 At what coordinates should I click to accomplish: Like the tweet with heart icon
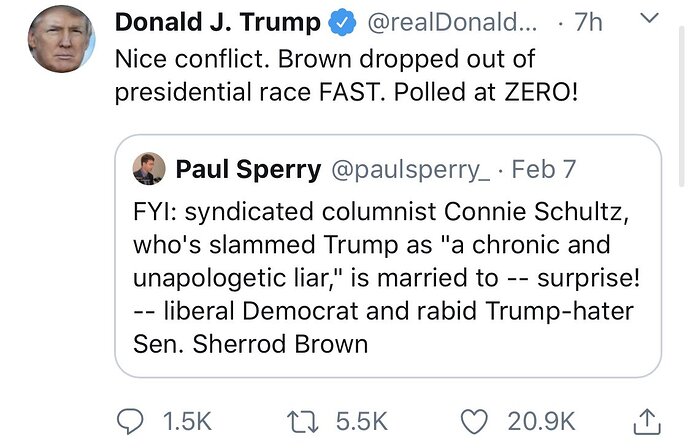(x=474, y=422)
